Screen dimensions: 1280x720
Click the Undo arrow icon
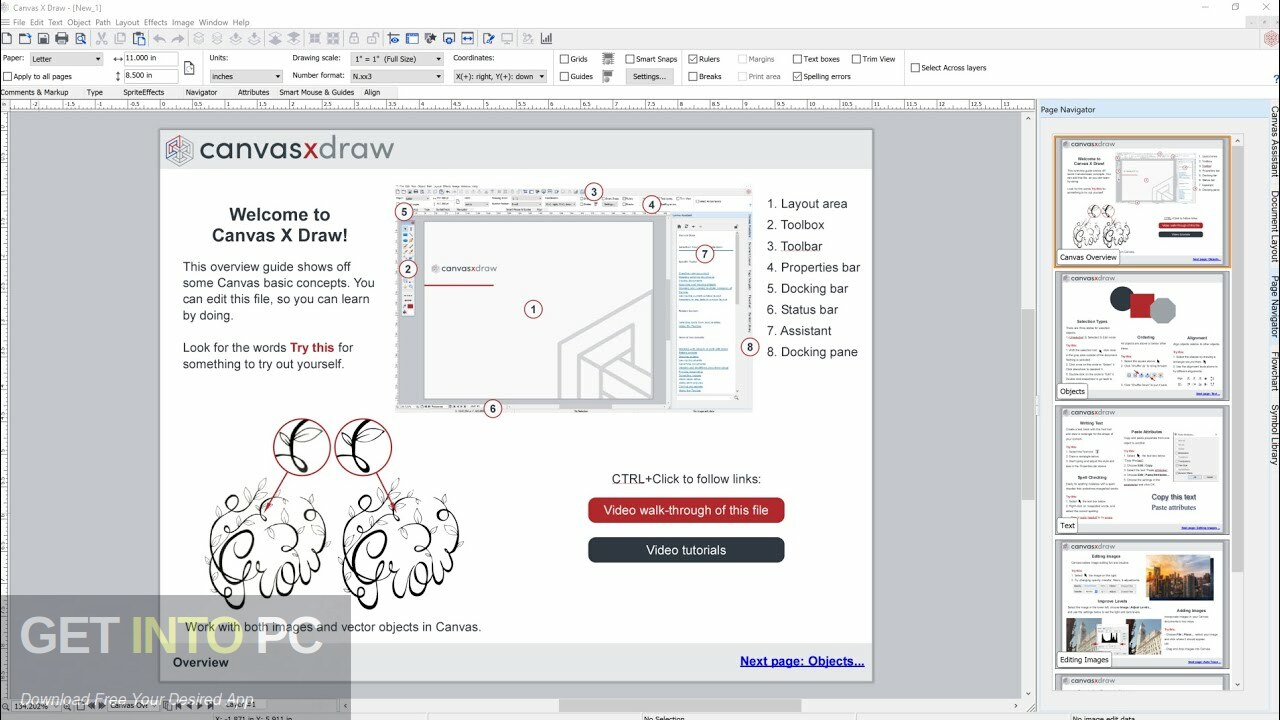[159, 39]
